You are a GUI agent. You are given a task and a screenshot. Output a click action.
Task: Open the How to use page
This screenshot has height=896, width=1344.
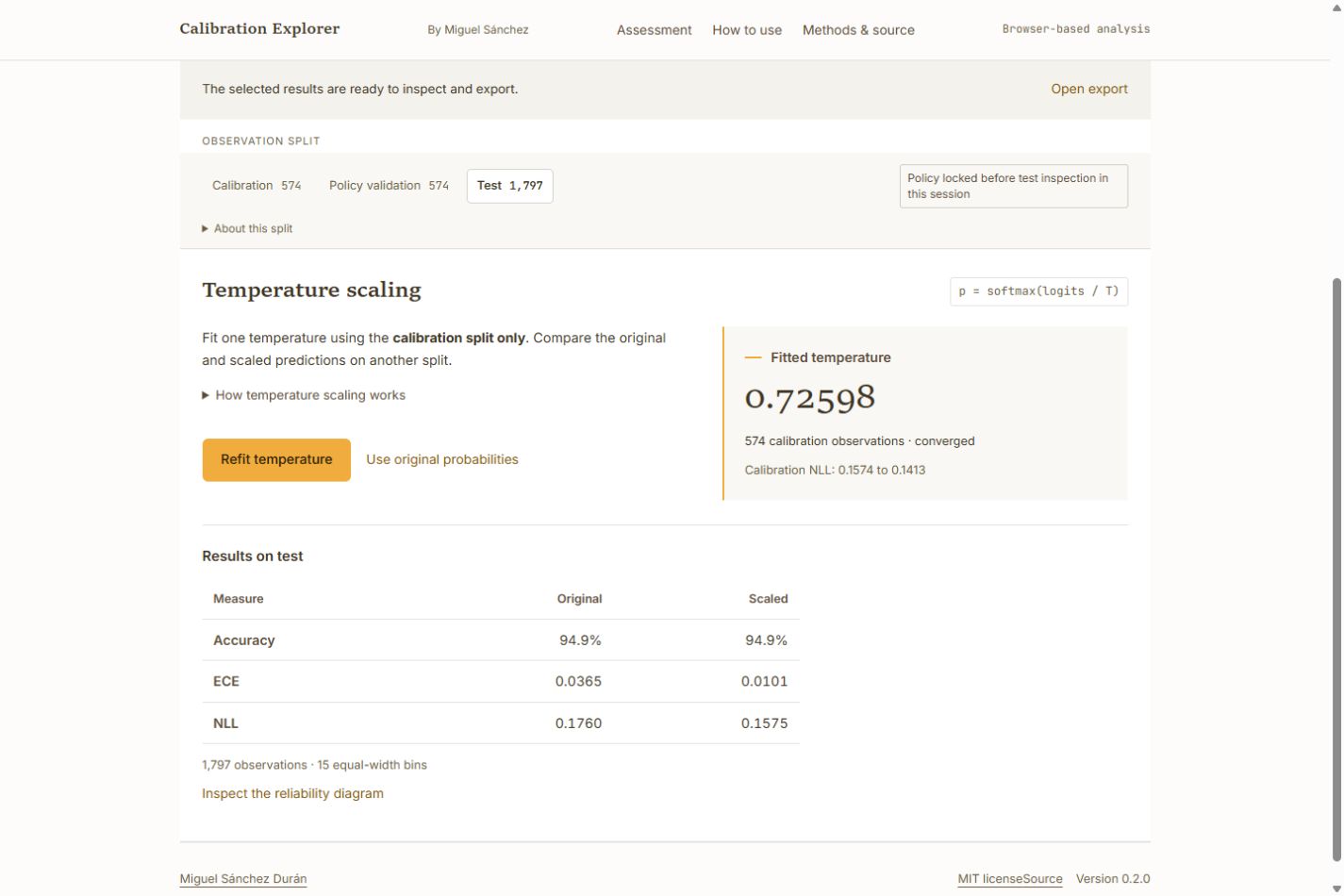pos(747,30)
